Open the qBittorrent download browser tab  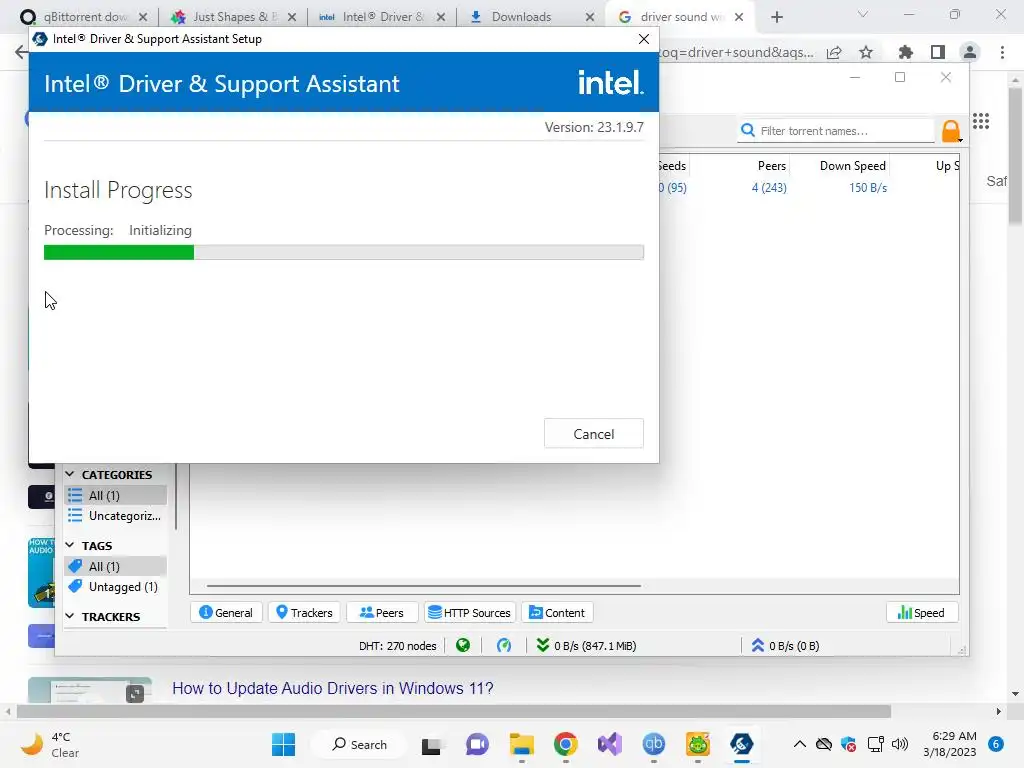[x=84, y=17]
